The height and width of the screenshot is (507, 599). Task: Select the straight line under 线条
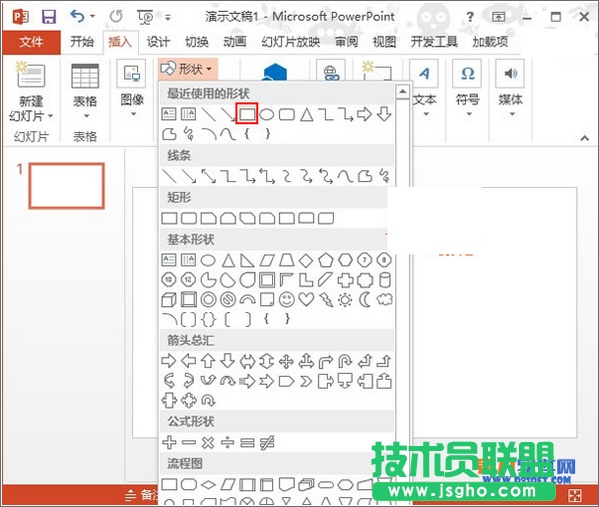click(169, 176)
